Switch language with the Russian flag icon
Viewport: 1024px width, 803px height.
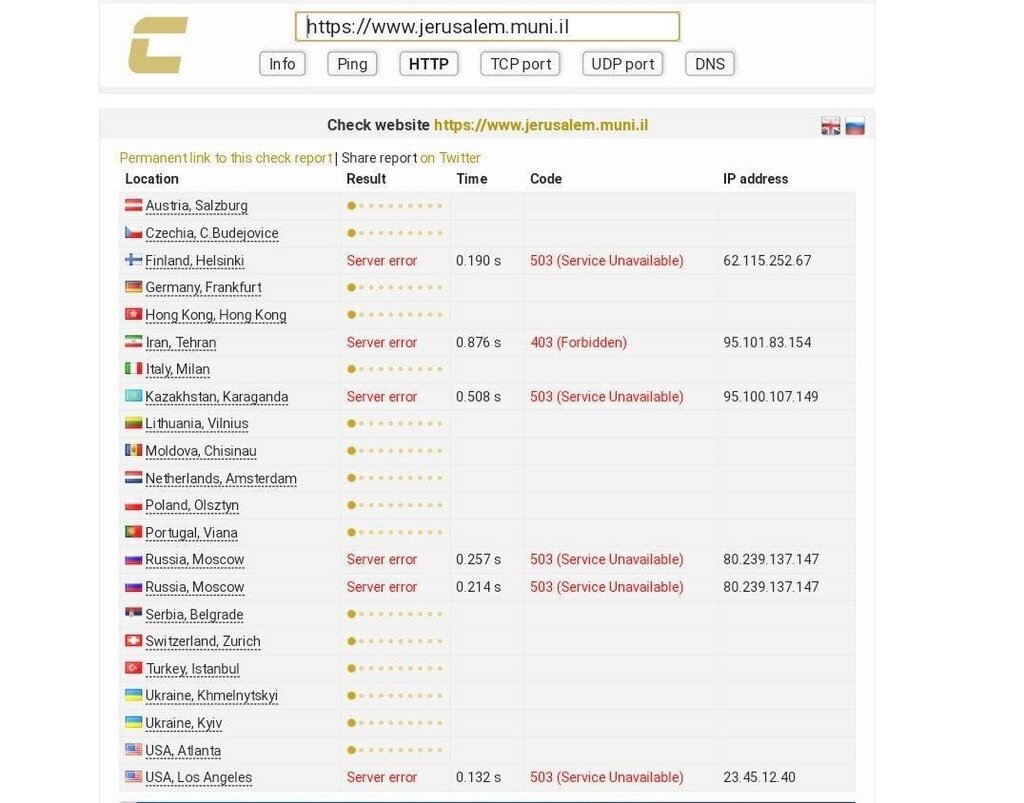(x=855, y=126)
